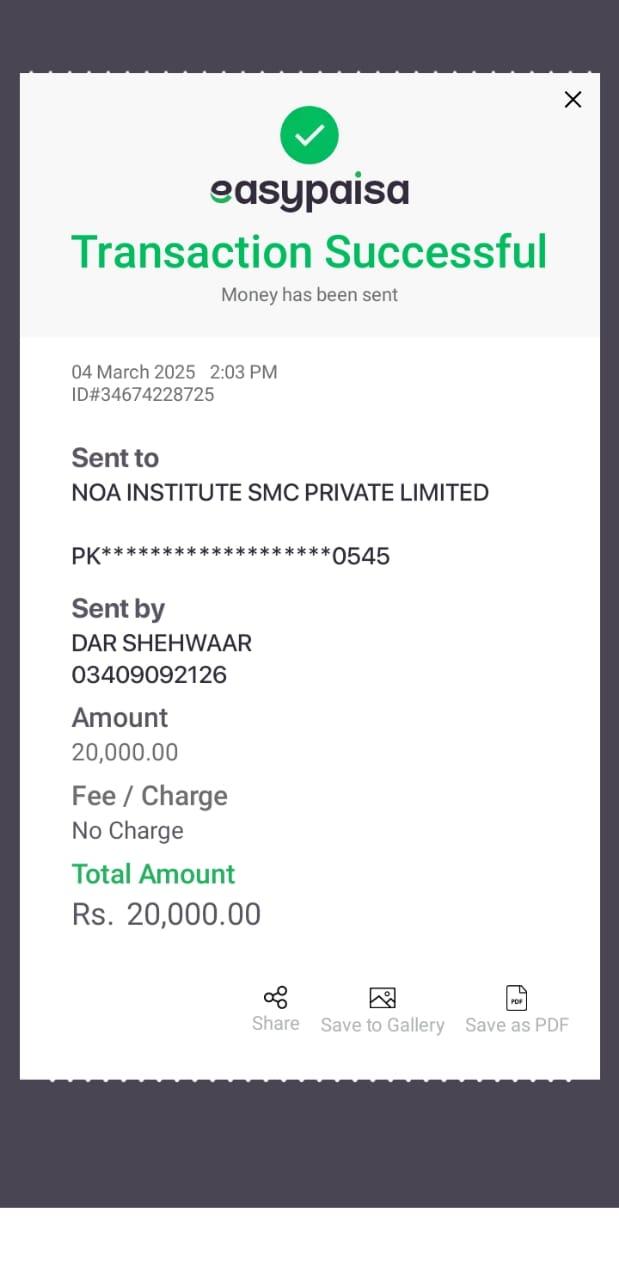Click the sender phone number 03409092126
This screenshot has height=1280, width=619.
(x=149, y=675)
